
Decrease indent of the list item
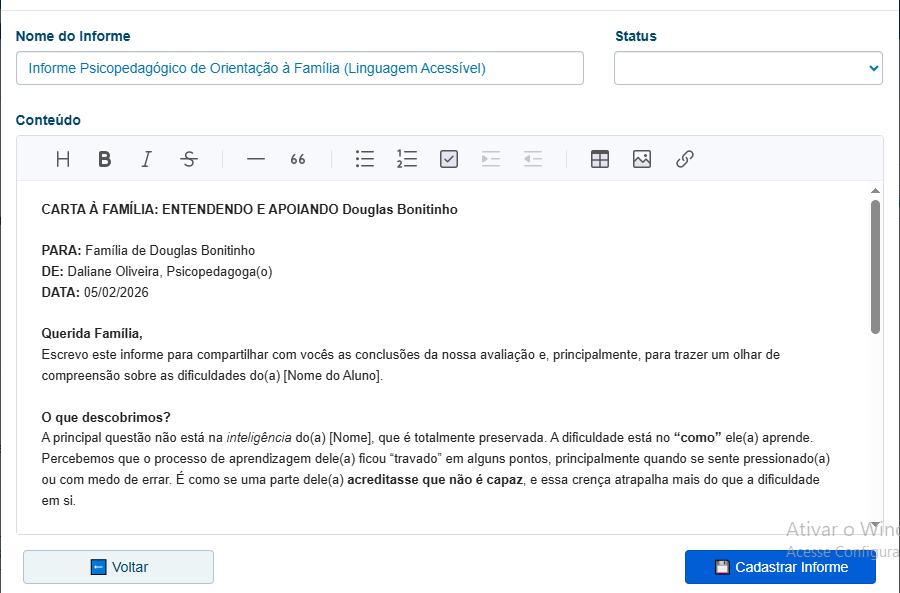click(533, 159)
